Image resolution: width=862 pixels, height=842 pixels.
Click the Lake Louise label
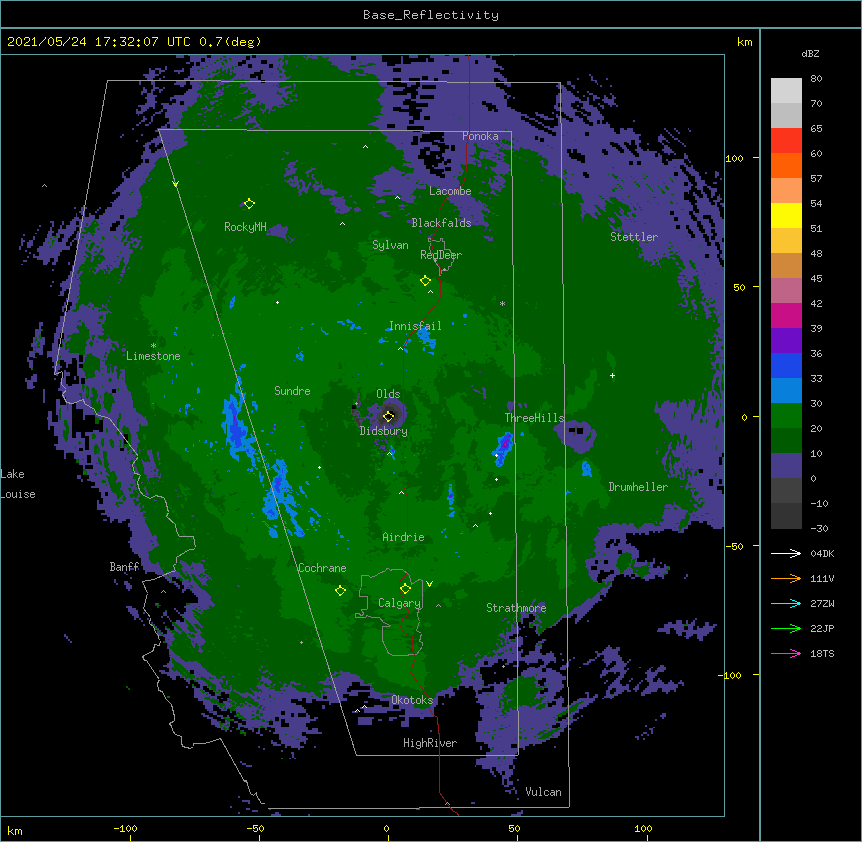18,484
